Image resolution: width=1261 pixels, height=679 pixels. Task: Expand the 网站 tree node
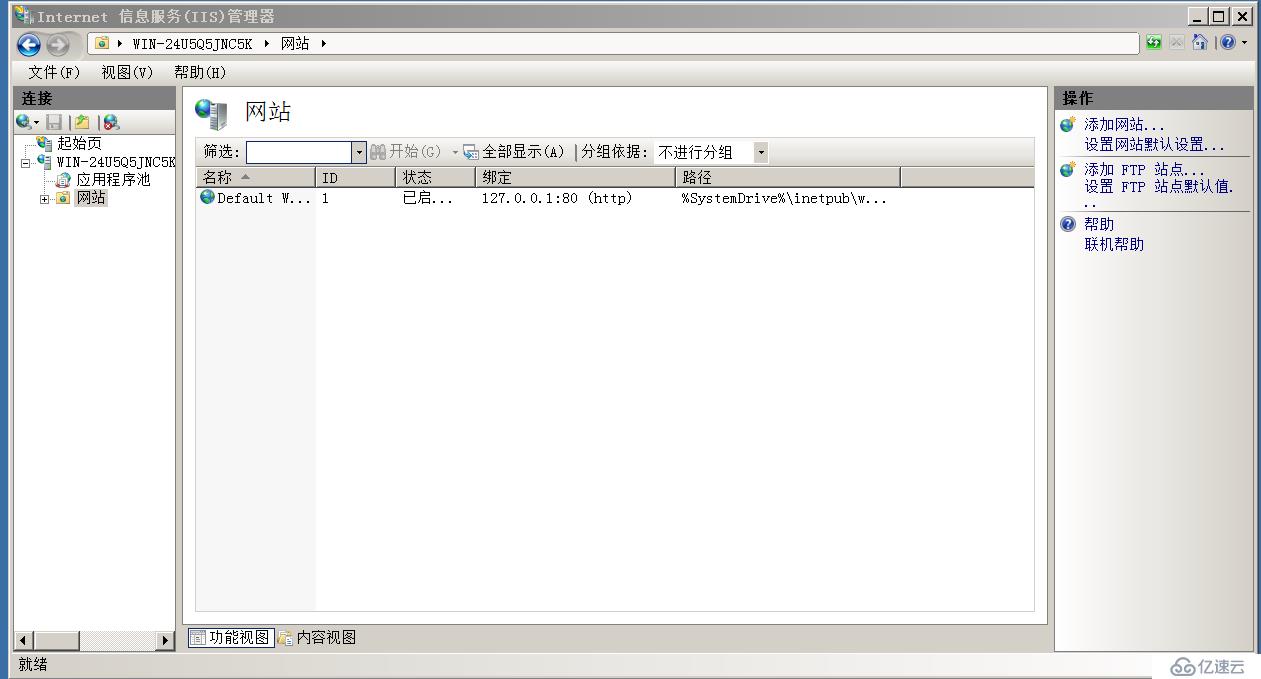pos(44,199)
